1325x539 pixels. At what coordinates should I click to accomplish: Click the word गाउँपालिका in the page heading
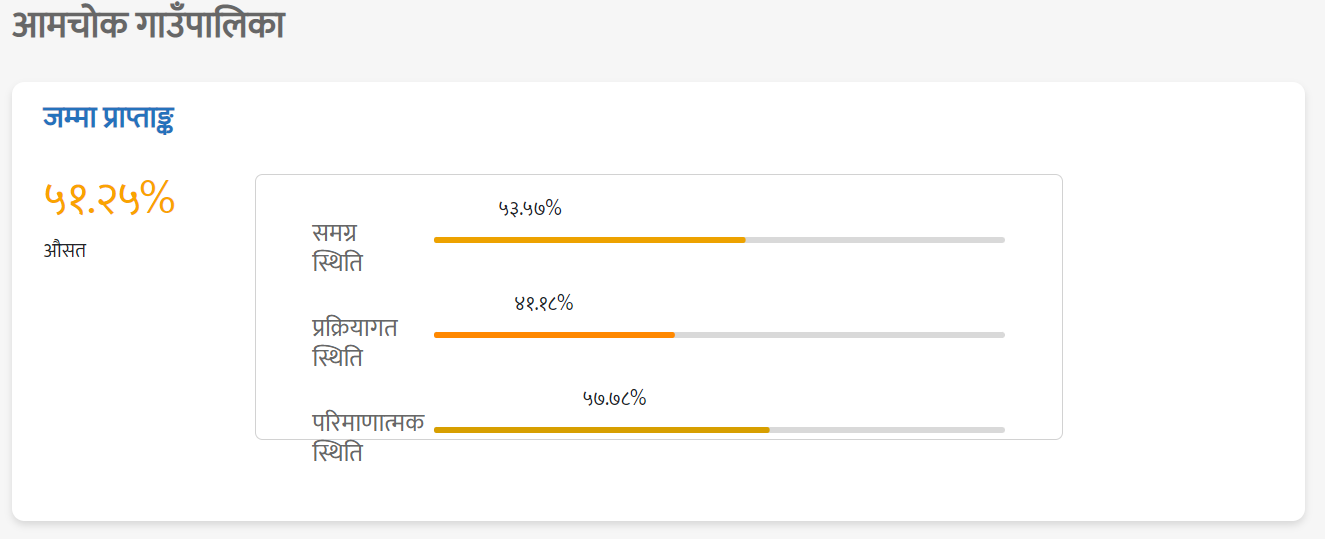coord(211,24)
